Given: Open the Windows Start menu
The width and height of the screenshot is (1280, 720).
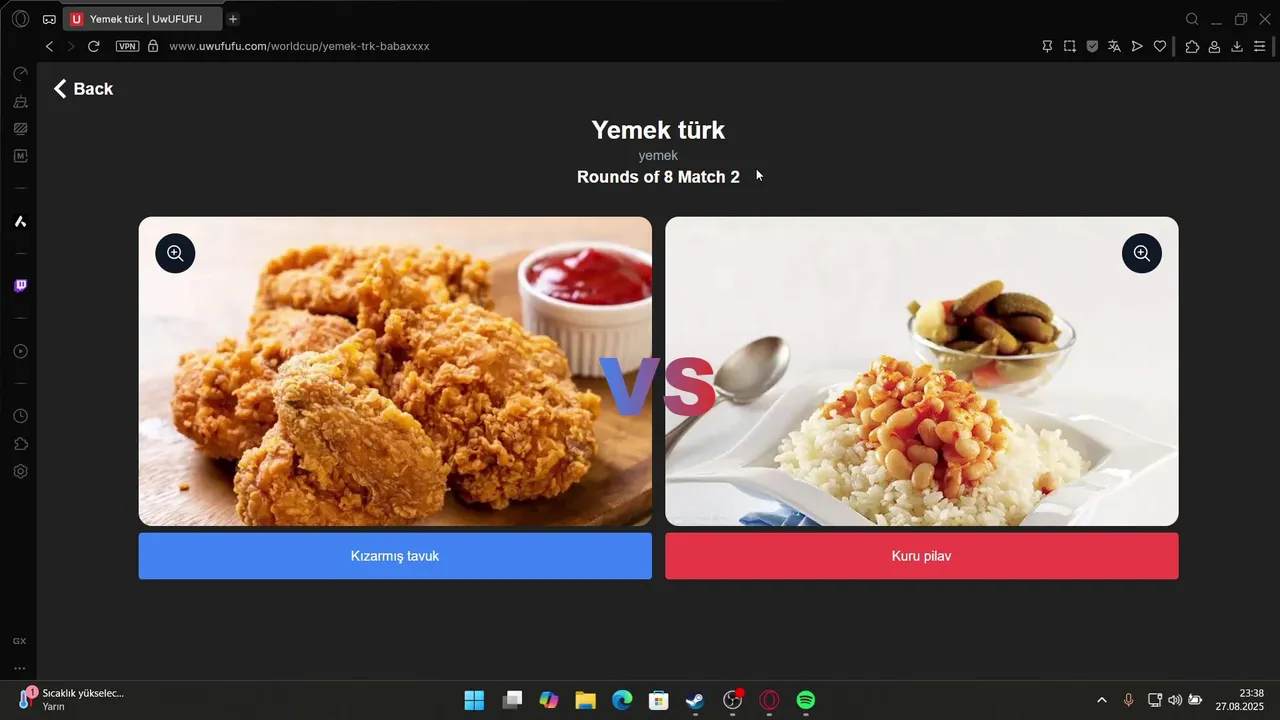Looking at the screenshot, I should pos(474,700).
